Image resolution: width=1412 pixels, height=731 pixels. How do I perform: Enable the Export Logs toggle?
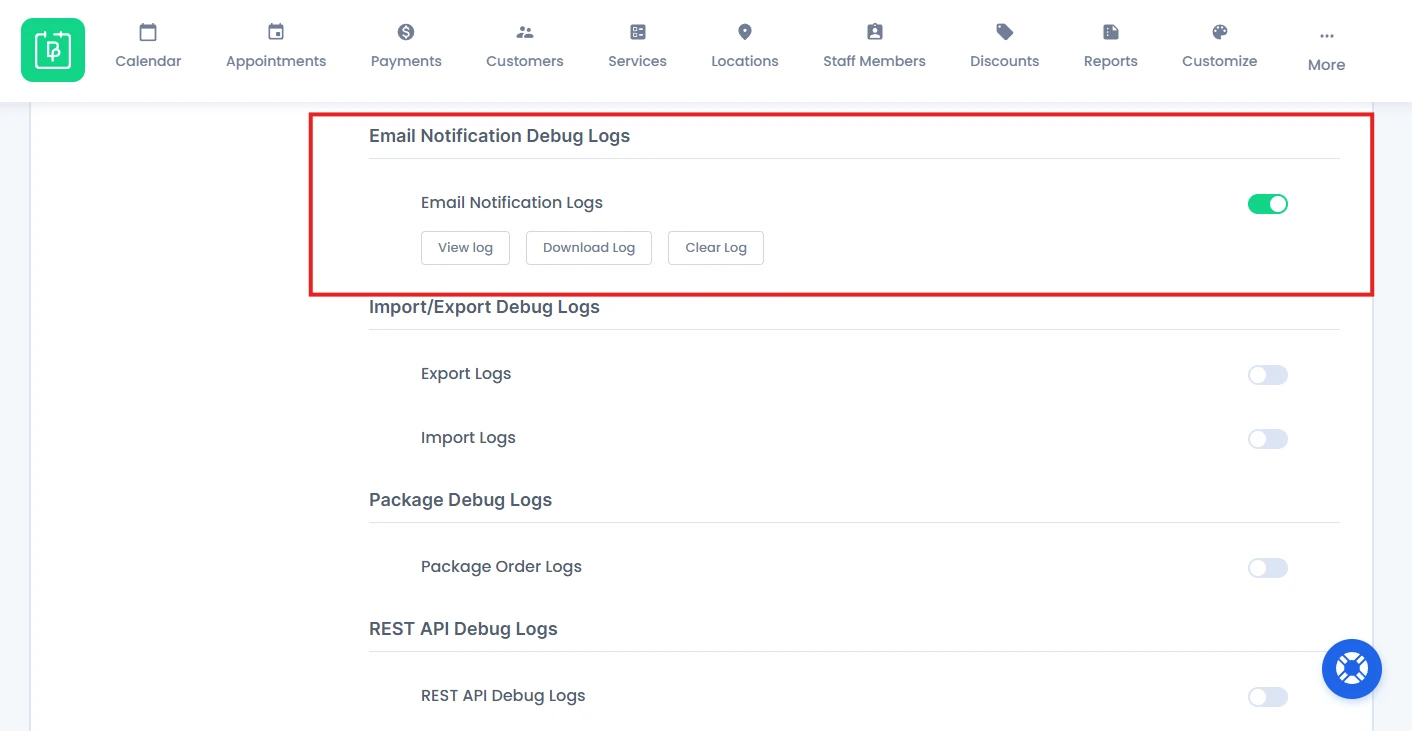click(x=1268, y=375)
